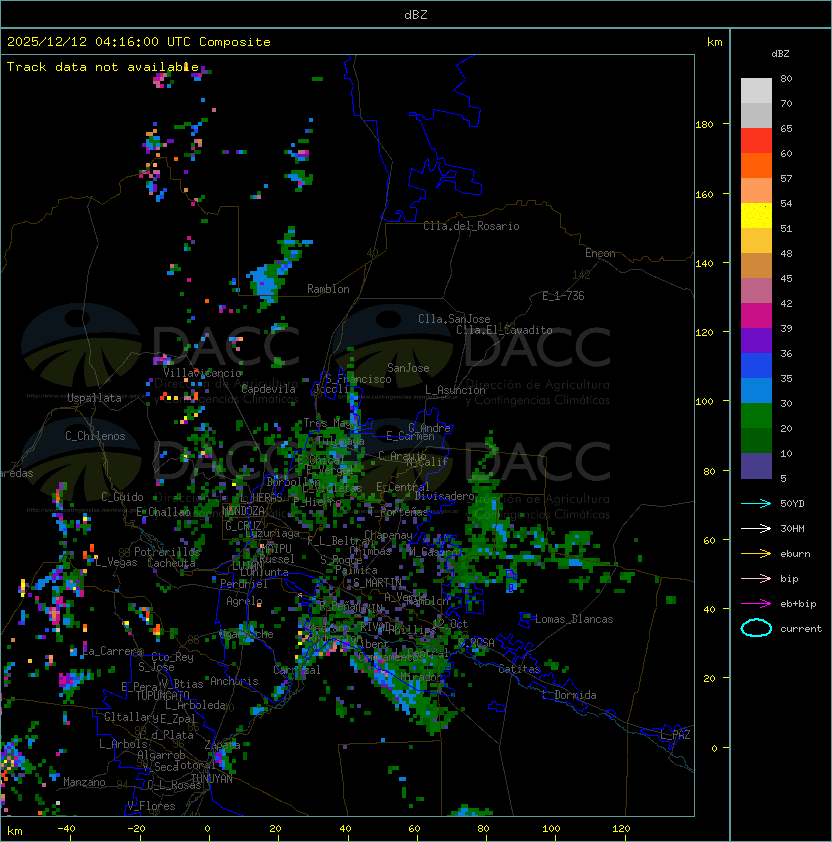Click the Agrelo place label
The height and width of the screenshot is (842, 832).
pyautogui.click(x=244, y=601)
